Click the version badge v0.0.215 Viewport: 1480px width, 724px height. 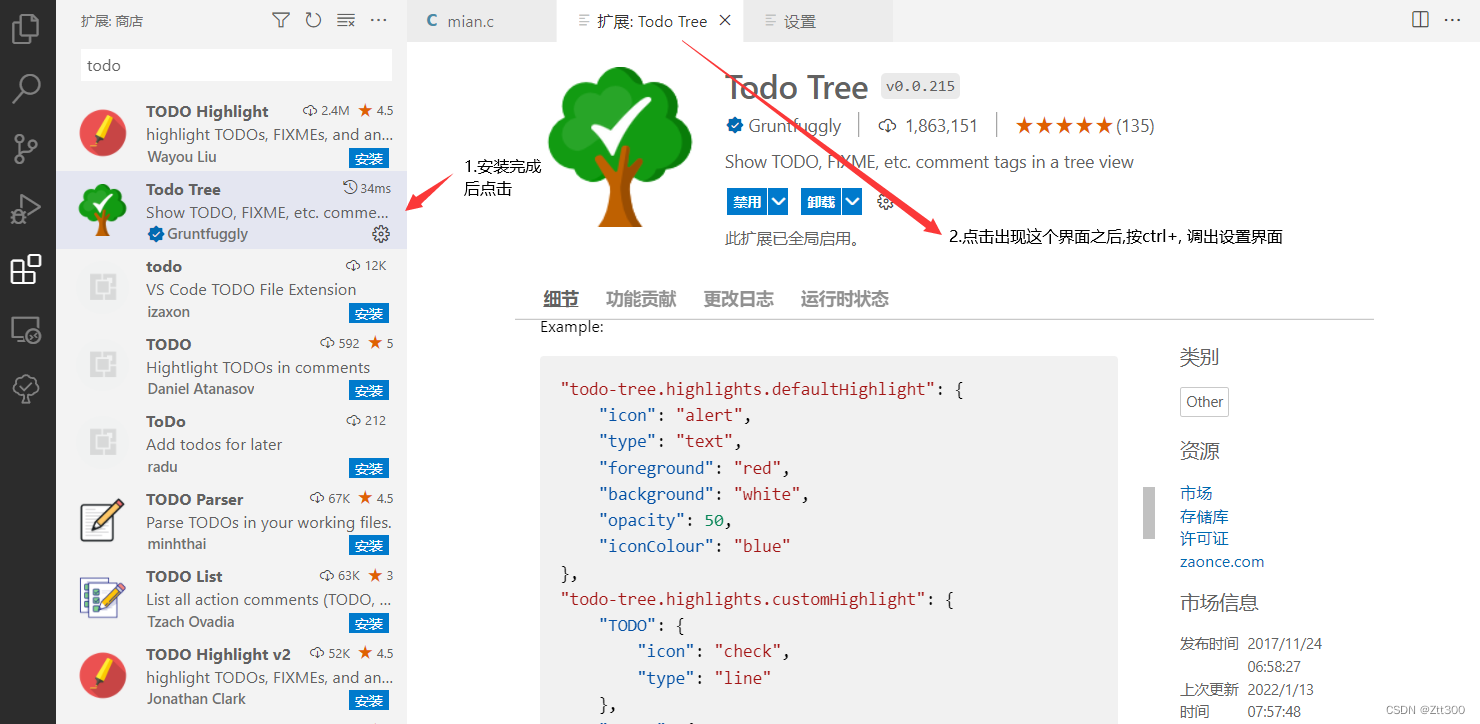920,87
